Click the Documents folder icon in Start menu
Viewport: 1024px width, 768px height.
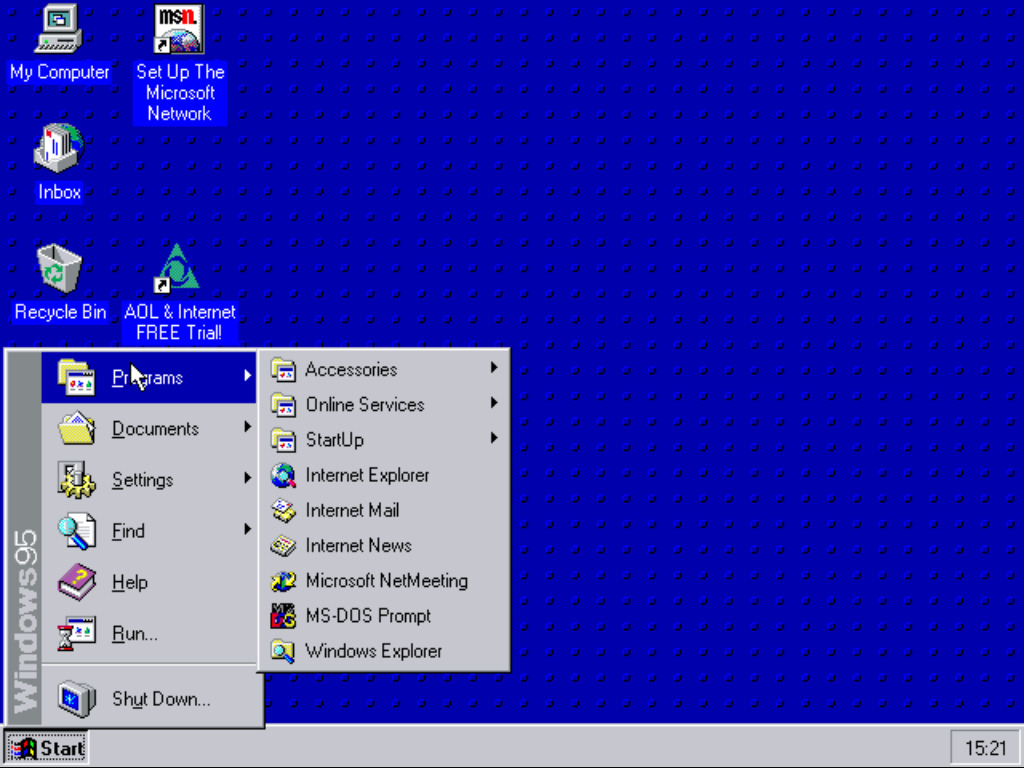coord(76,428)
